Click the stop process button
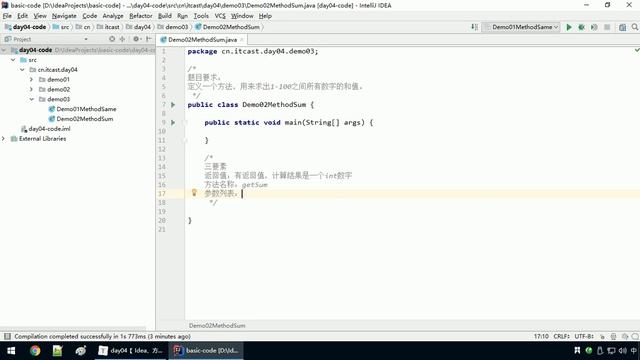640x360 pixels. (607, 27)
